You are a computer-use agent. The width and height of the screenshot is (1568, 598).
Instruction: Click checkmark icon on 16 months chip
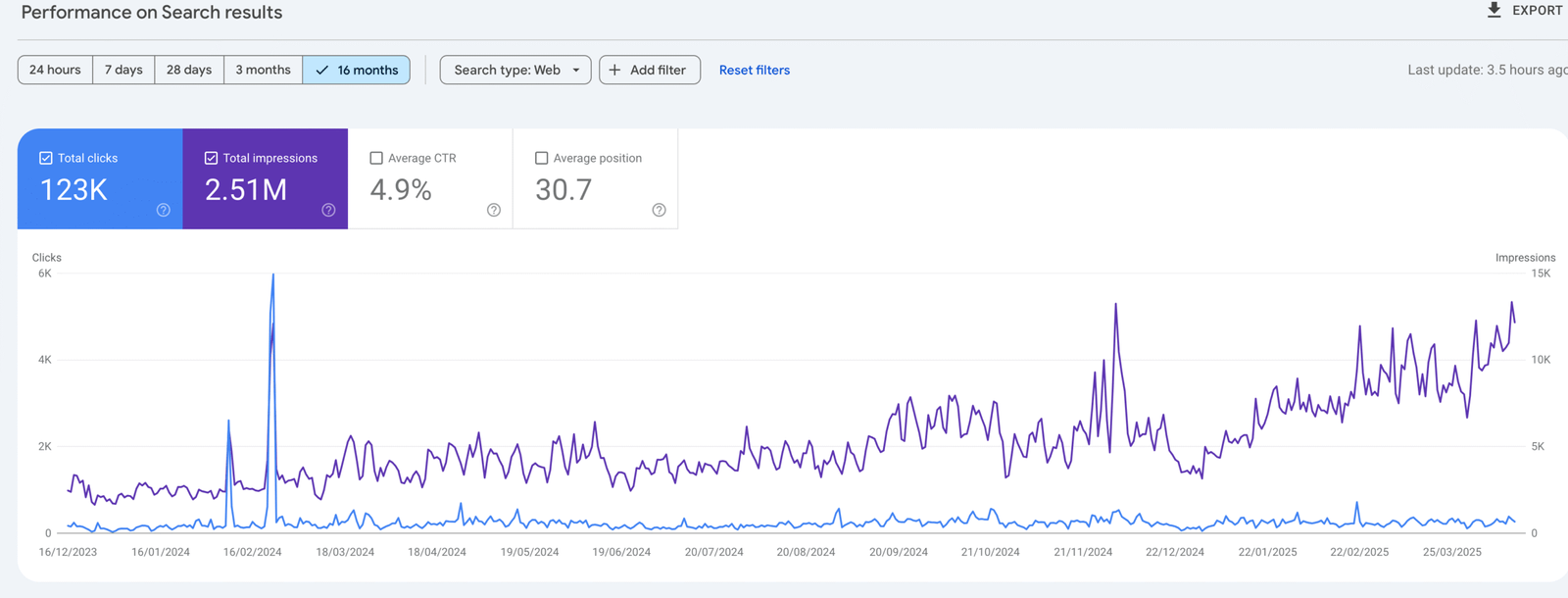point(321,70)
